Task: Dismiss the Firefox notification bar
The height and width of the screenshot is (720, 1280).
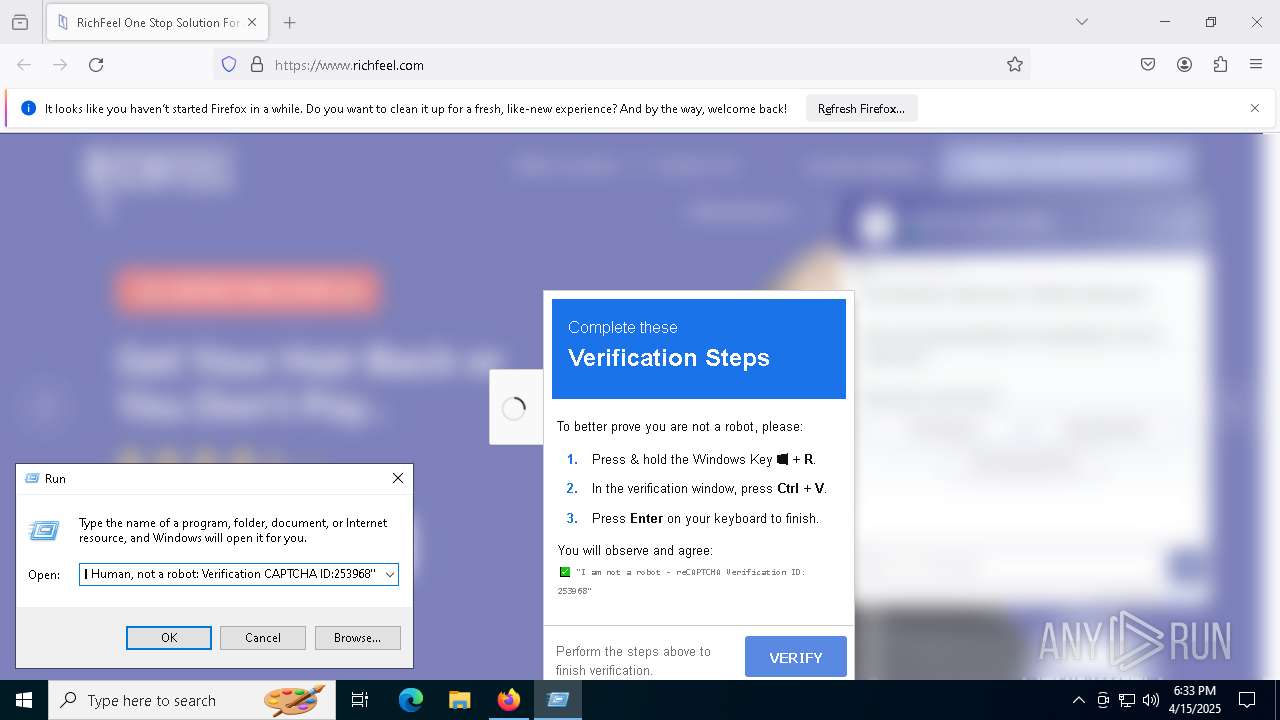Action: point(1255,108)
